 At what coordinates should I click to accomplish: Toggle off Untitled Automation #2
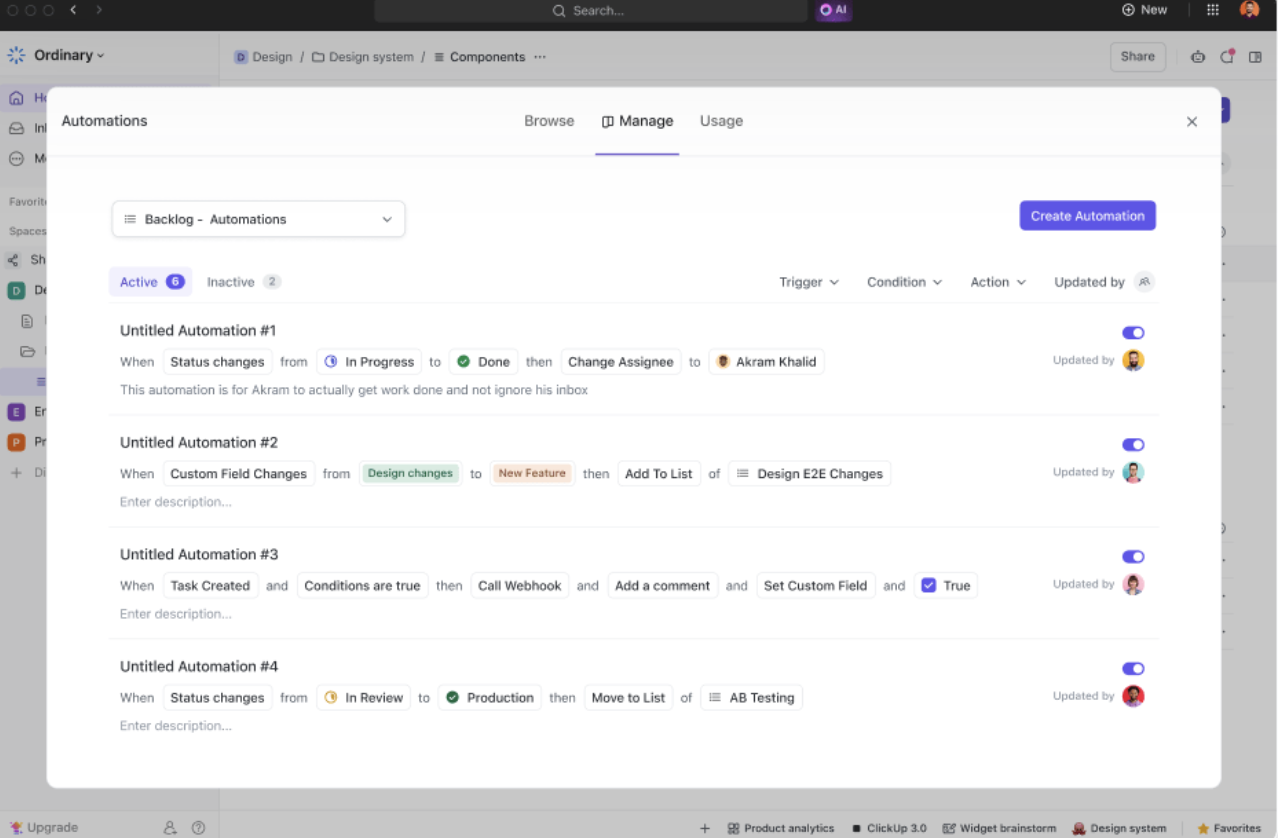pos(1133,445)
